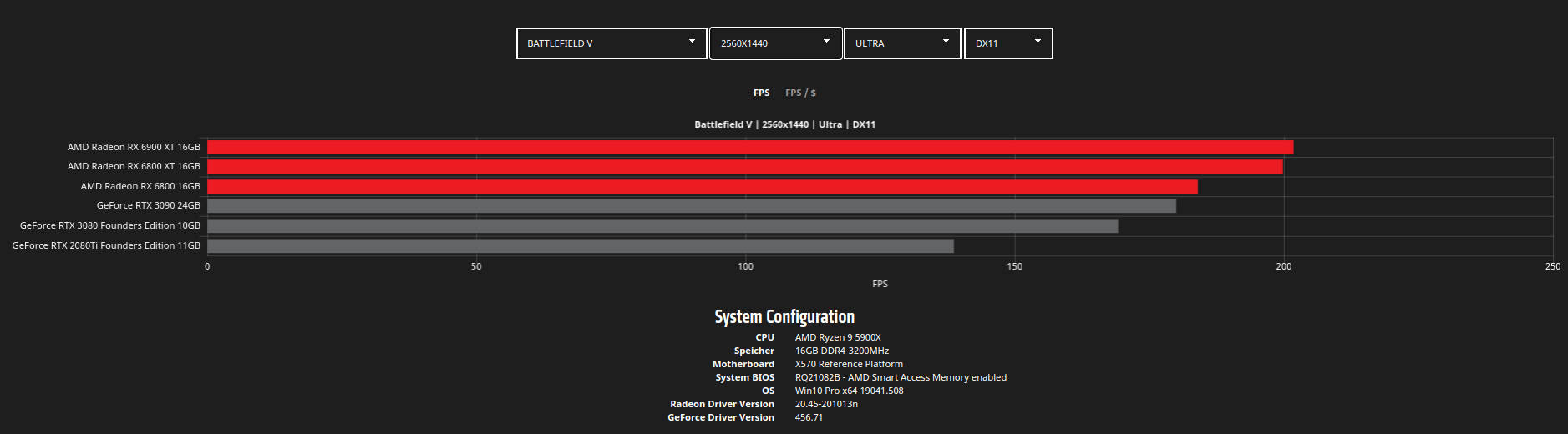
Task: Click the AMD Radeon RX 6800 16GB label
Action: [140, 186]
